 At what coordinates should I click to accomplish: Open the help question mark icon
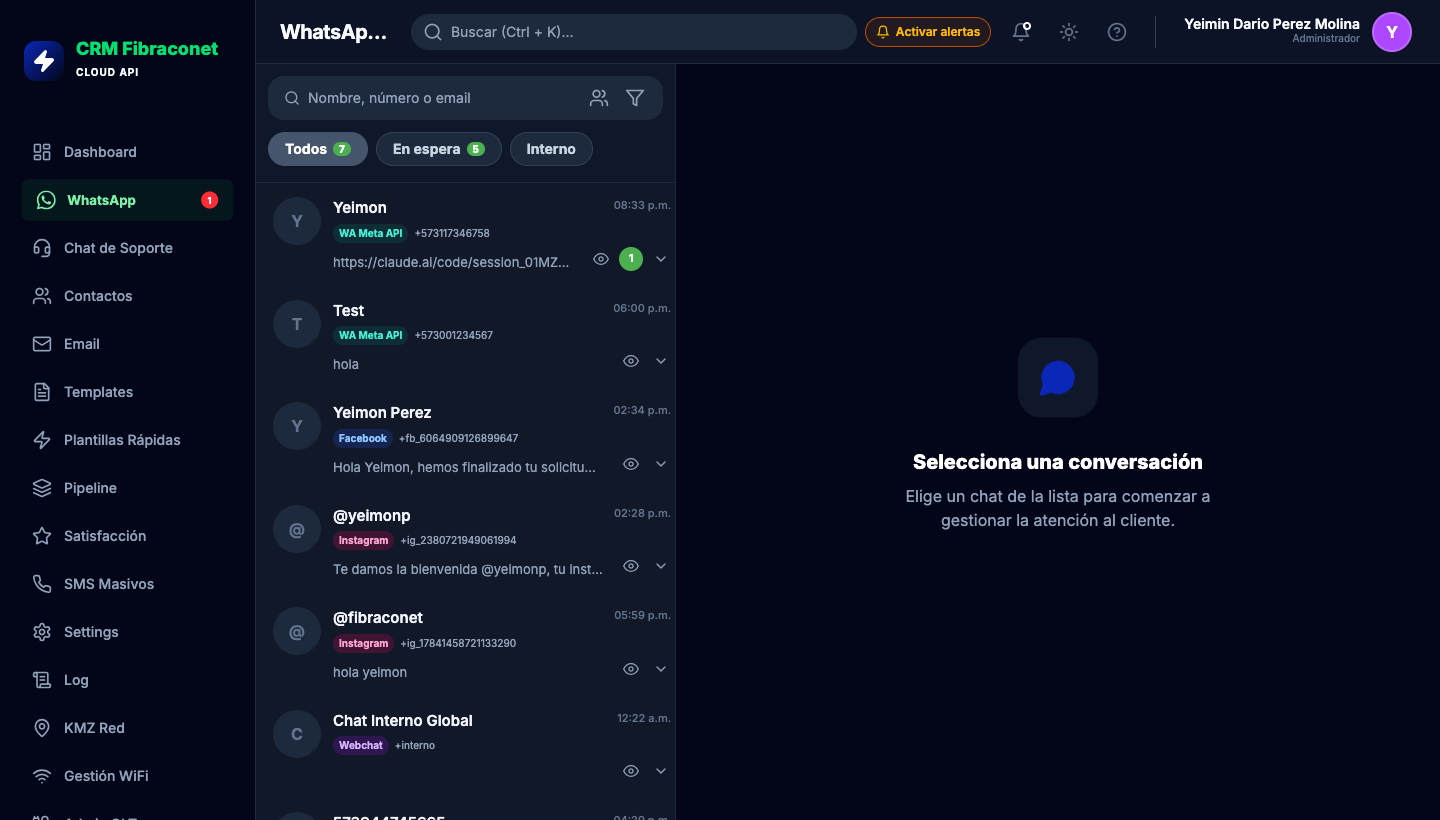[x=1117, y=32]
